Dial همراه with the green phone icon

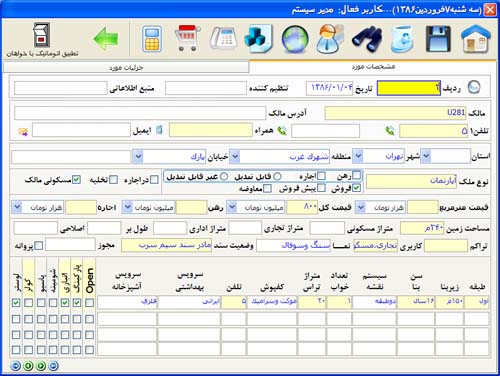pos(282,131)
